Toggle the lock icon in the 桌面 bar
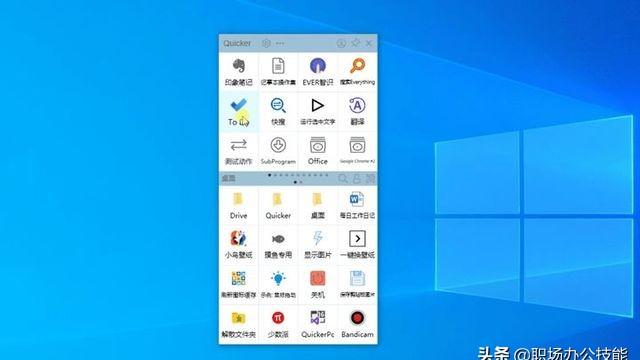This screenshot has width=640, height=360. tap(357, 178)
